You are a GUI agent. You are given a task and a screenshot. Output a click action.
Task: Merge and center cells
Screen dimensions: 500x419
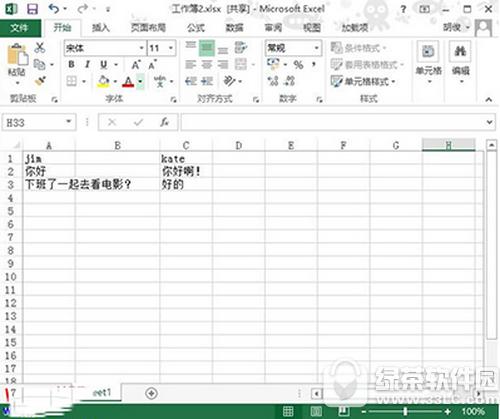(x=241, y=64)
